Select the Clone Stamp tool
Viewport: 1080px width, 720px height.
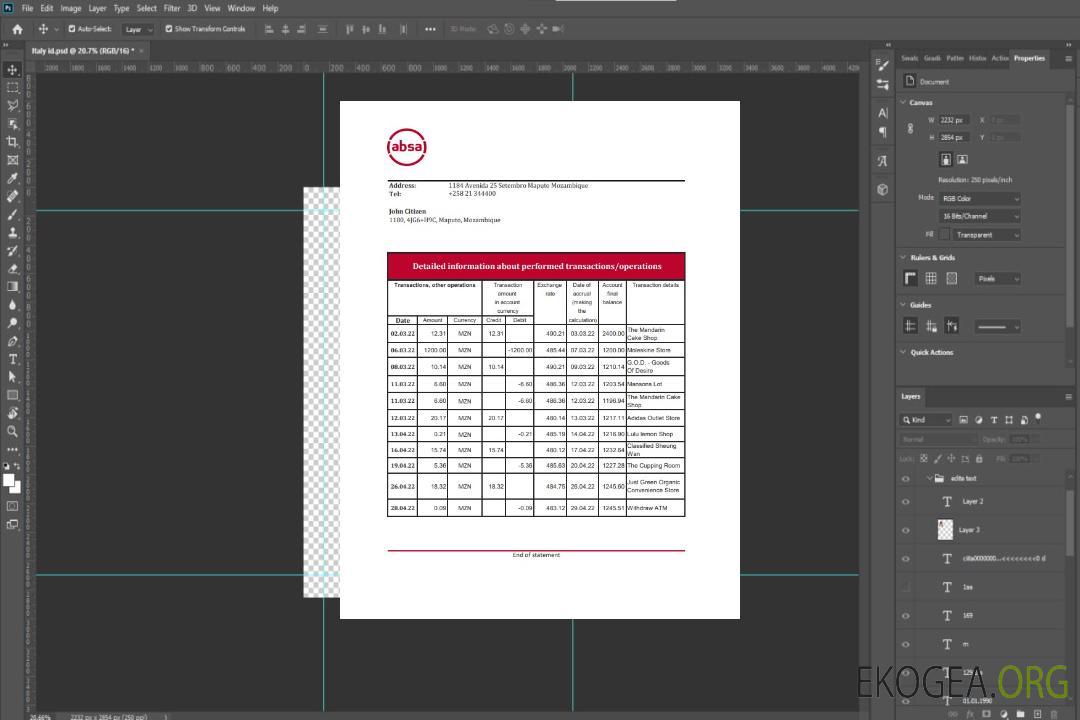tap(13, 232)
